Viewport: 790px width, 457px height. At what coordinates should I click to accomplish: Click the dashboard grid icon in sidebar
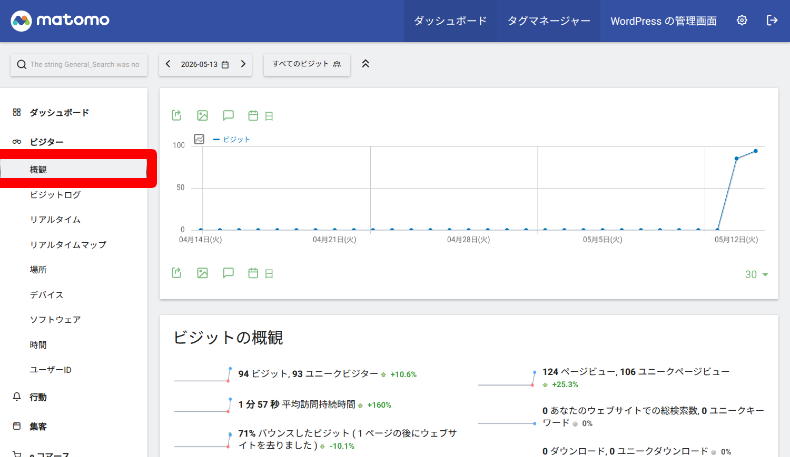coord(17,112)
